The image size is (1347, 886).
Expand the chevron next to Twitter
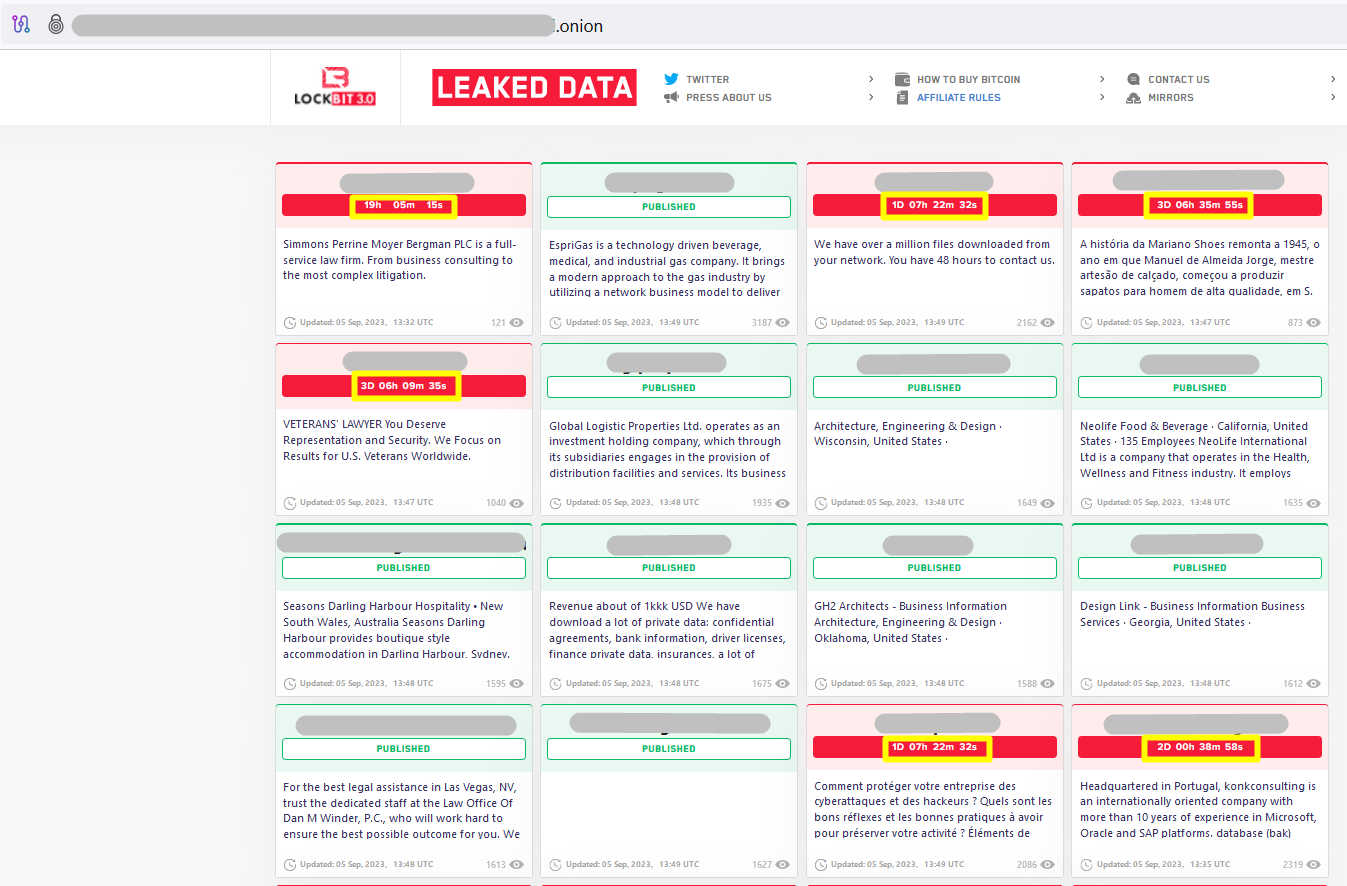[870, 78]
